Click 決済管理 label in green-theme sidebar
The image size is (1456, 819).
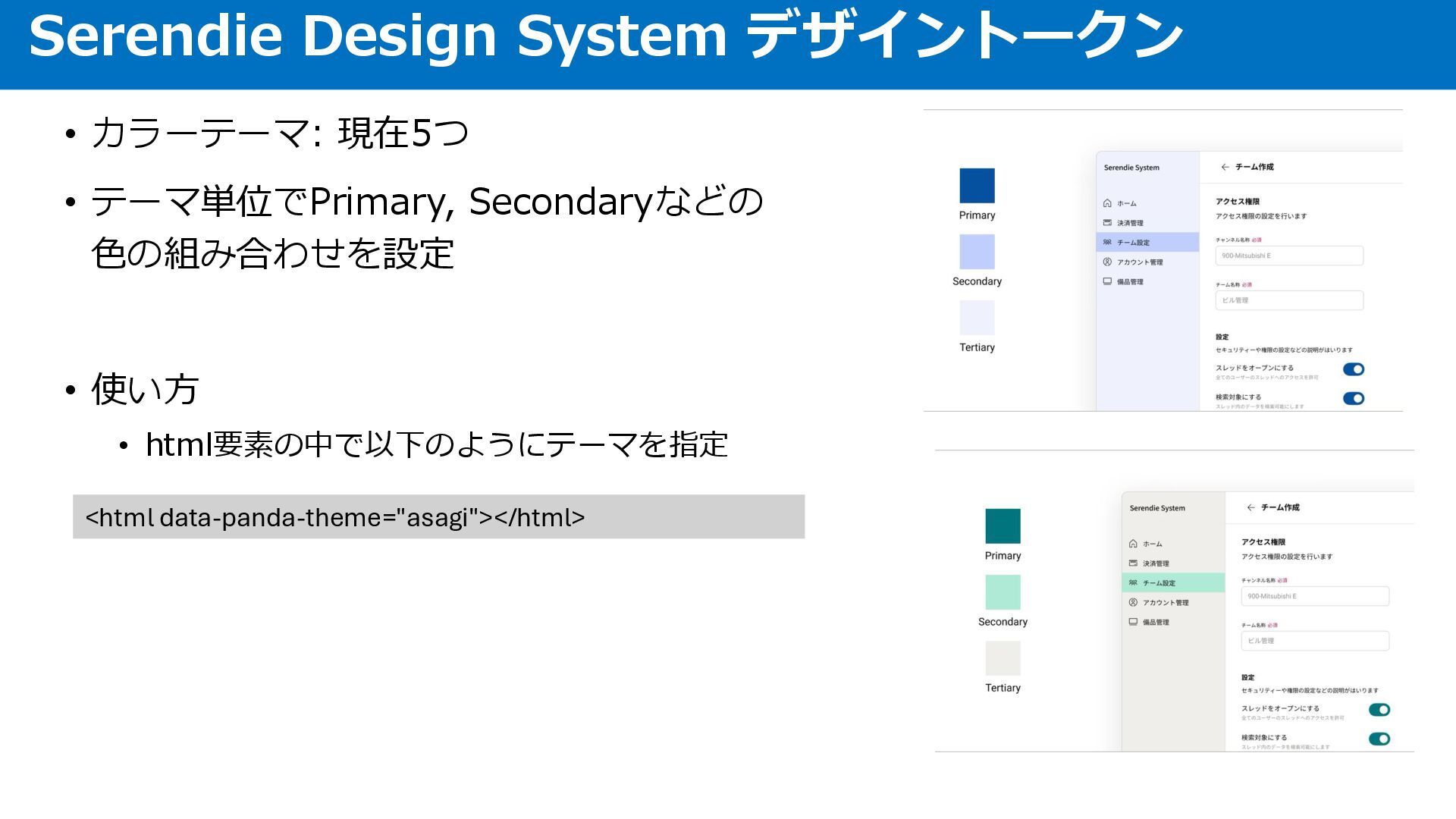pyautogui.click(x=1156, y=563)
